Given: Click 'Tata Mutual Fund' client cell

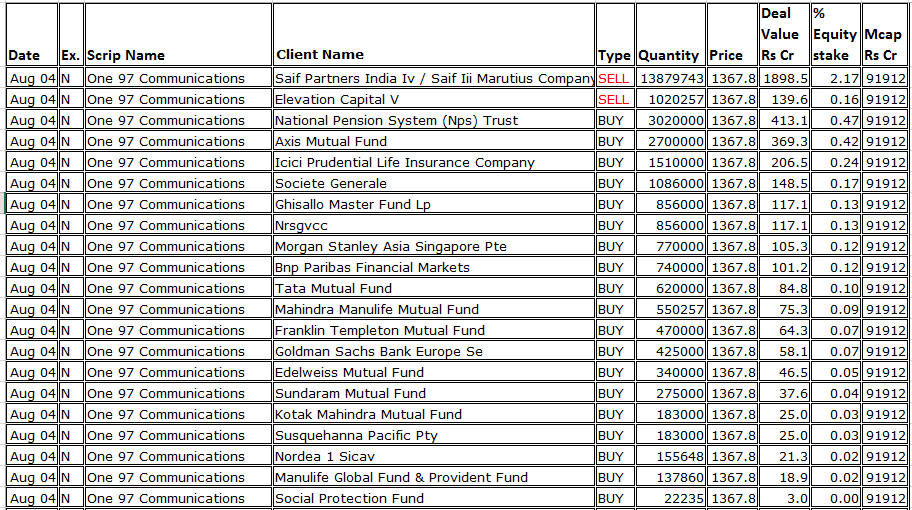Looking at the screenshot, I should tap(434, 288).
